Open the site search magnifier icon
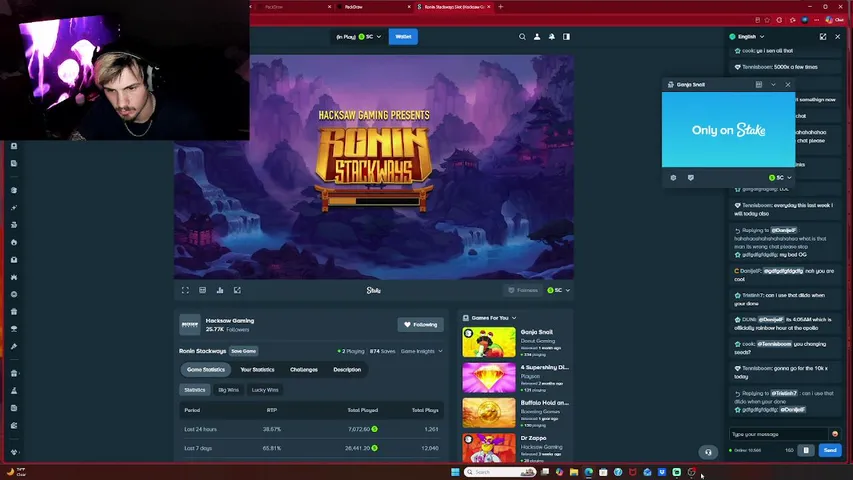853x480 pixels. click(522, 36)
